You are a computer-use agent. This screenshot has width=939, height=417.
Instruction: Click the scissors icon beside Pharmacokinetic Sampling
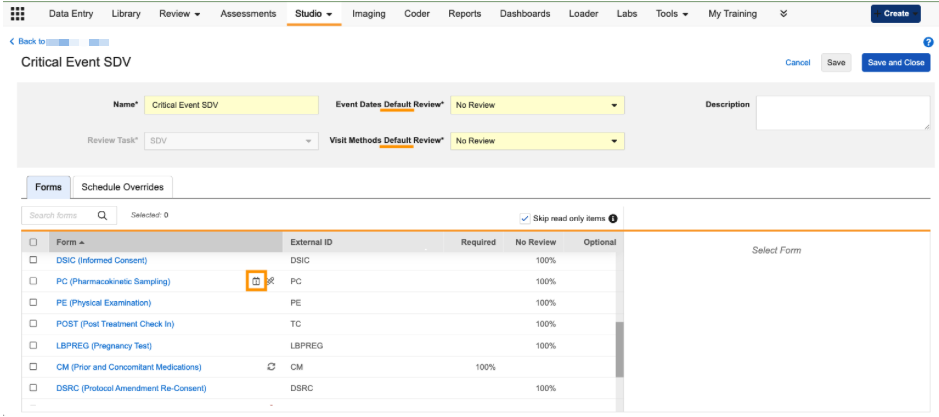(x=271, y=282)
